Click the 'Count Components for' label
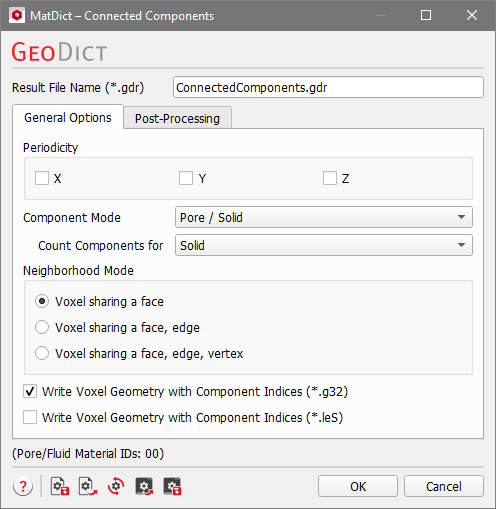 tap(101, 246)
